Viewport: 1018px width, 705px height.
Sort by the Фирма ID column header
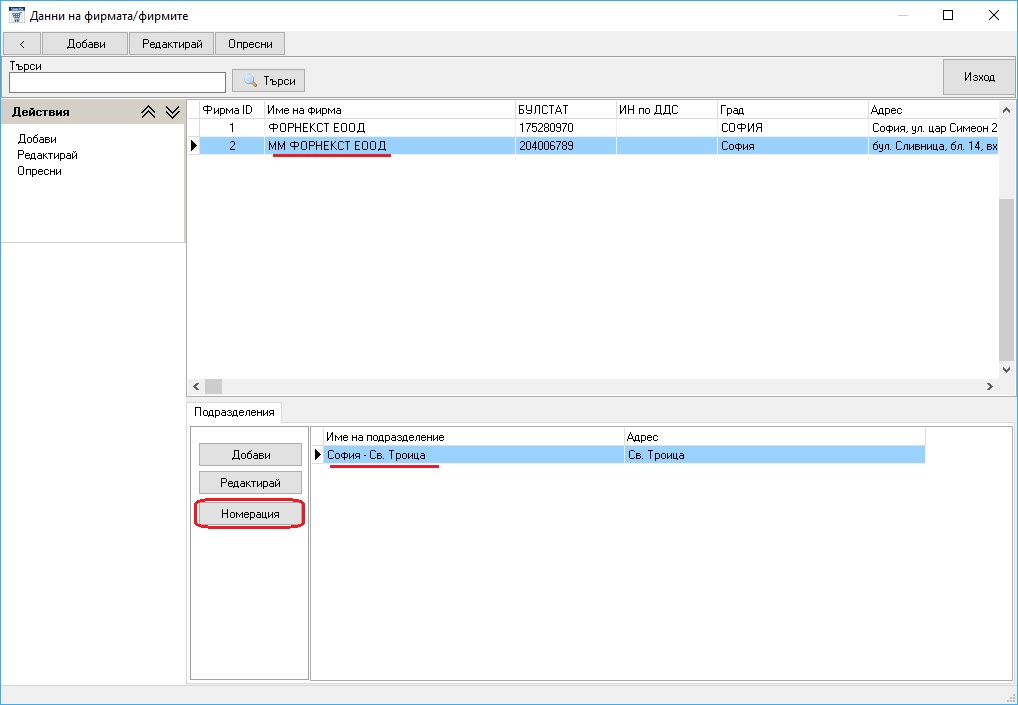click(x=231, y=110)
